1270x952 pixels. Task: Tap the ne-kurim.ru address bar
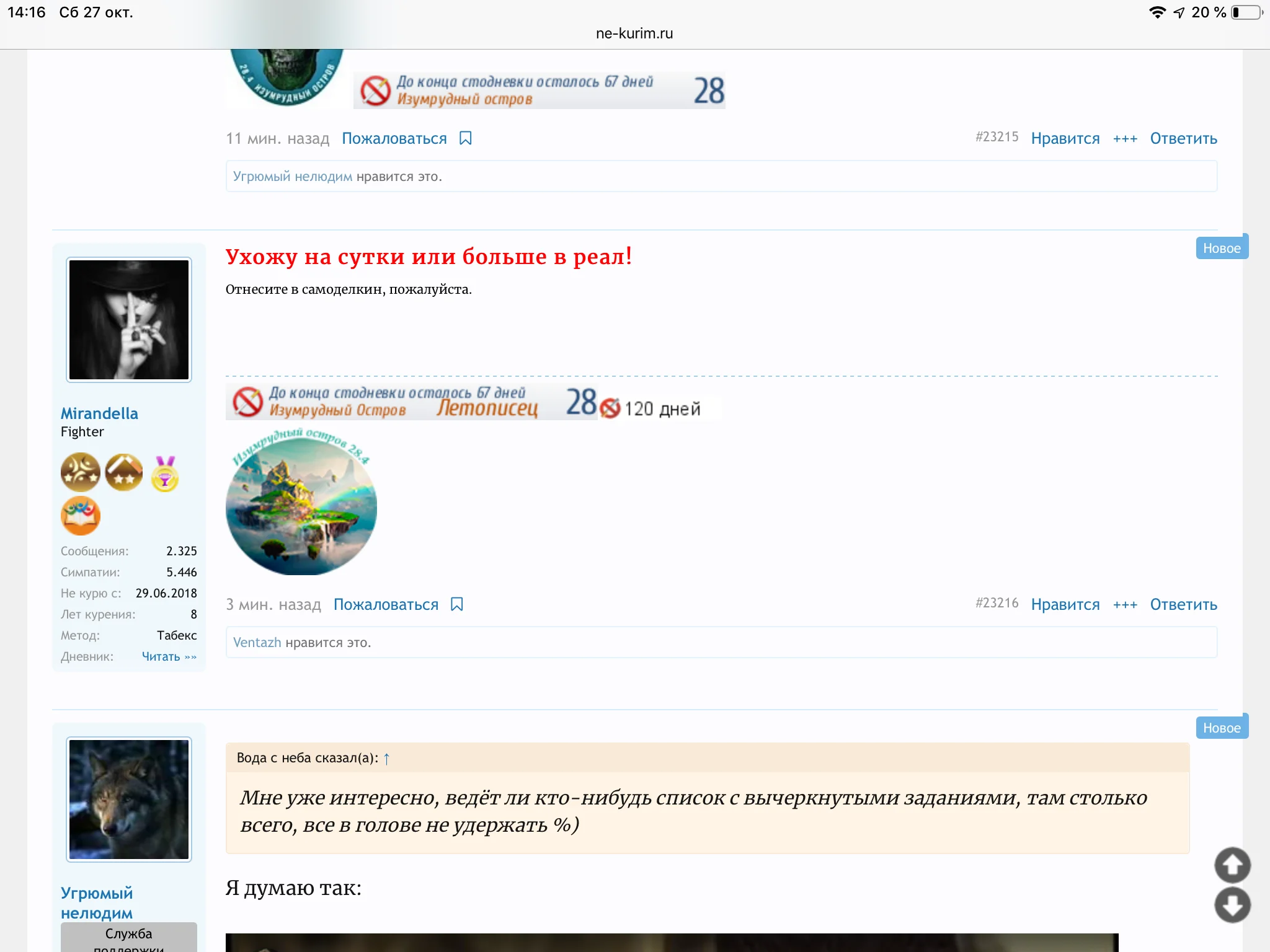pyautogui.click(x=634, y=33)
